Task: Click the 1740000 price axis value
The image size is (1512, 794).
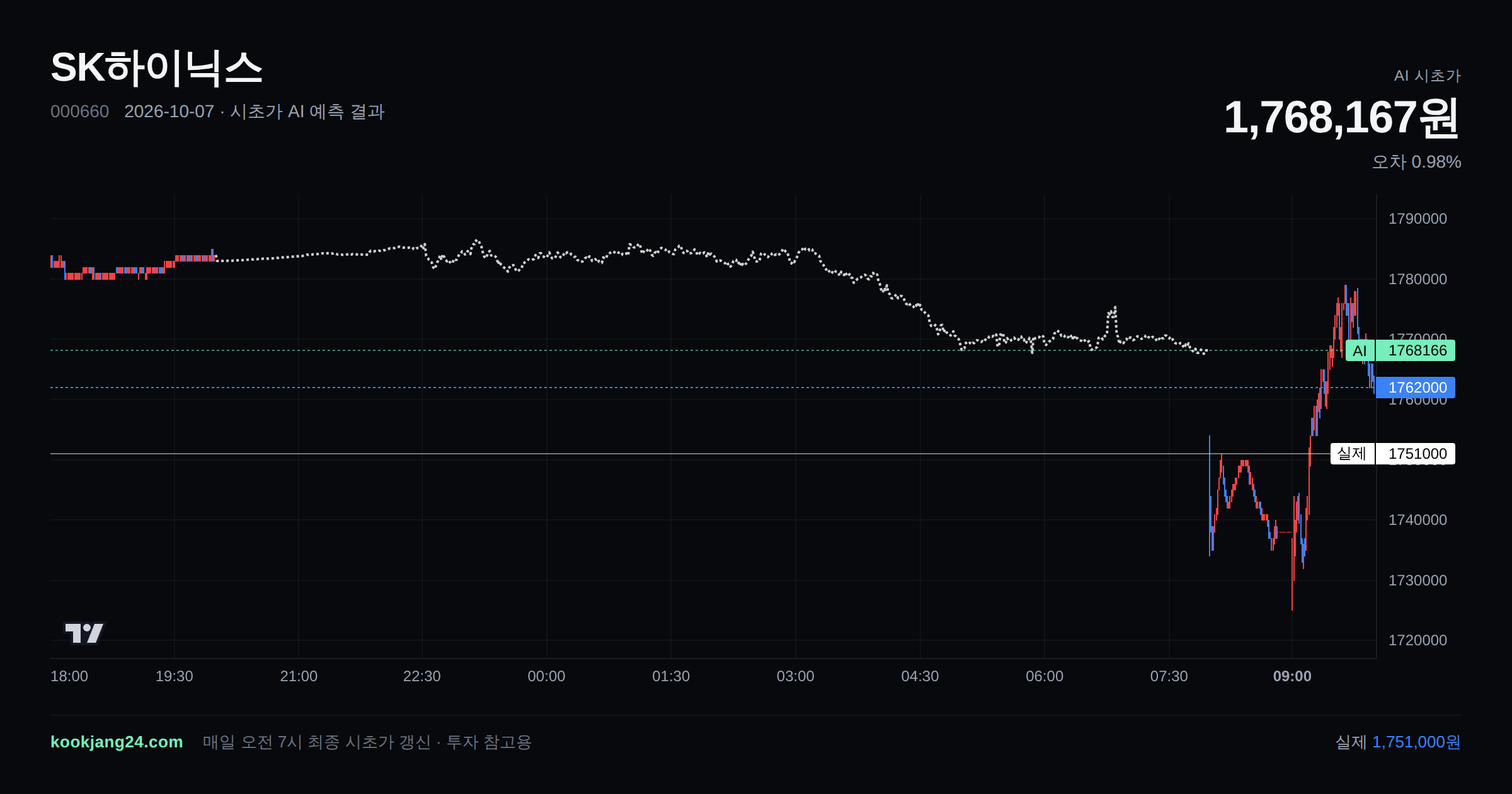Action: [1417, 520]
